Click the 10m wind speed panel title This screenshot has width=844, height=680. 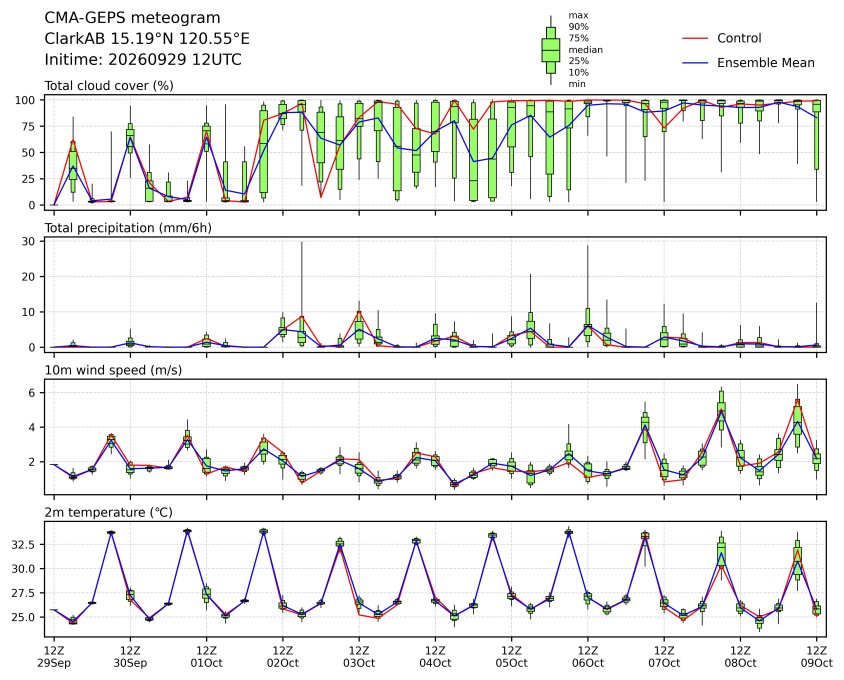113,370
